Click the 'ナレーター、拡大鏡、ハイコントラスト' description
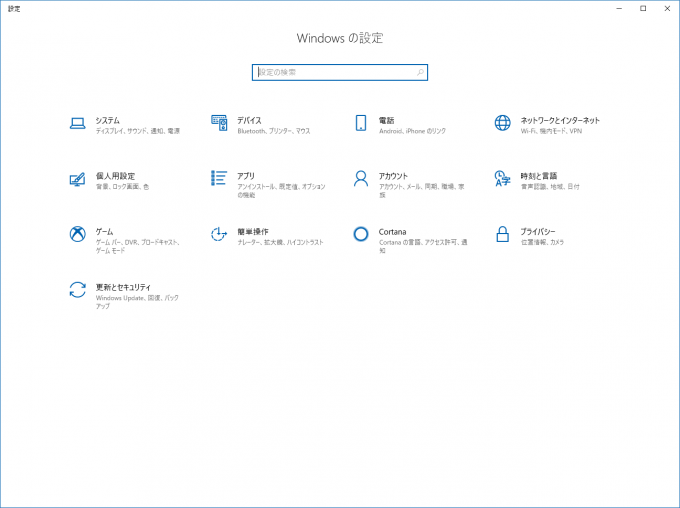This screenshot has height=508, width=680. pyautogui.click(x=281, y=242)
